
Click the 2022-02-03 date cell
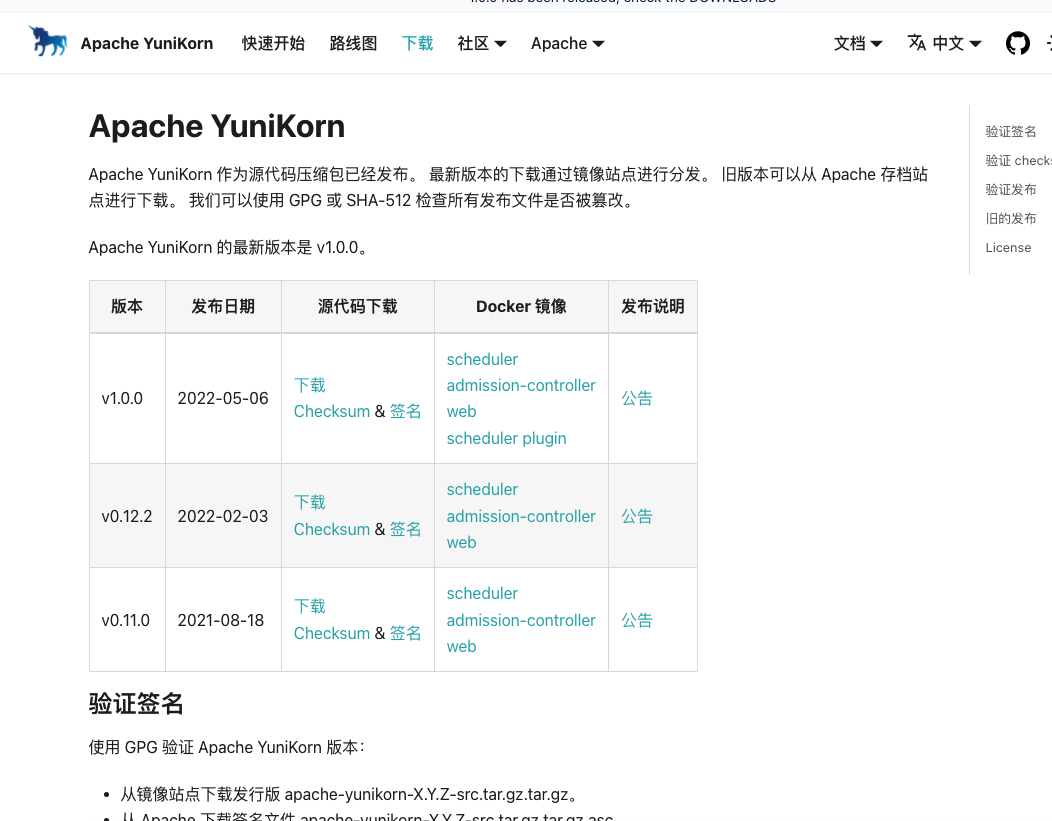223,516
